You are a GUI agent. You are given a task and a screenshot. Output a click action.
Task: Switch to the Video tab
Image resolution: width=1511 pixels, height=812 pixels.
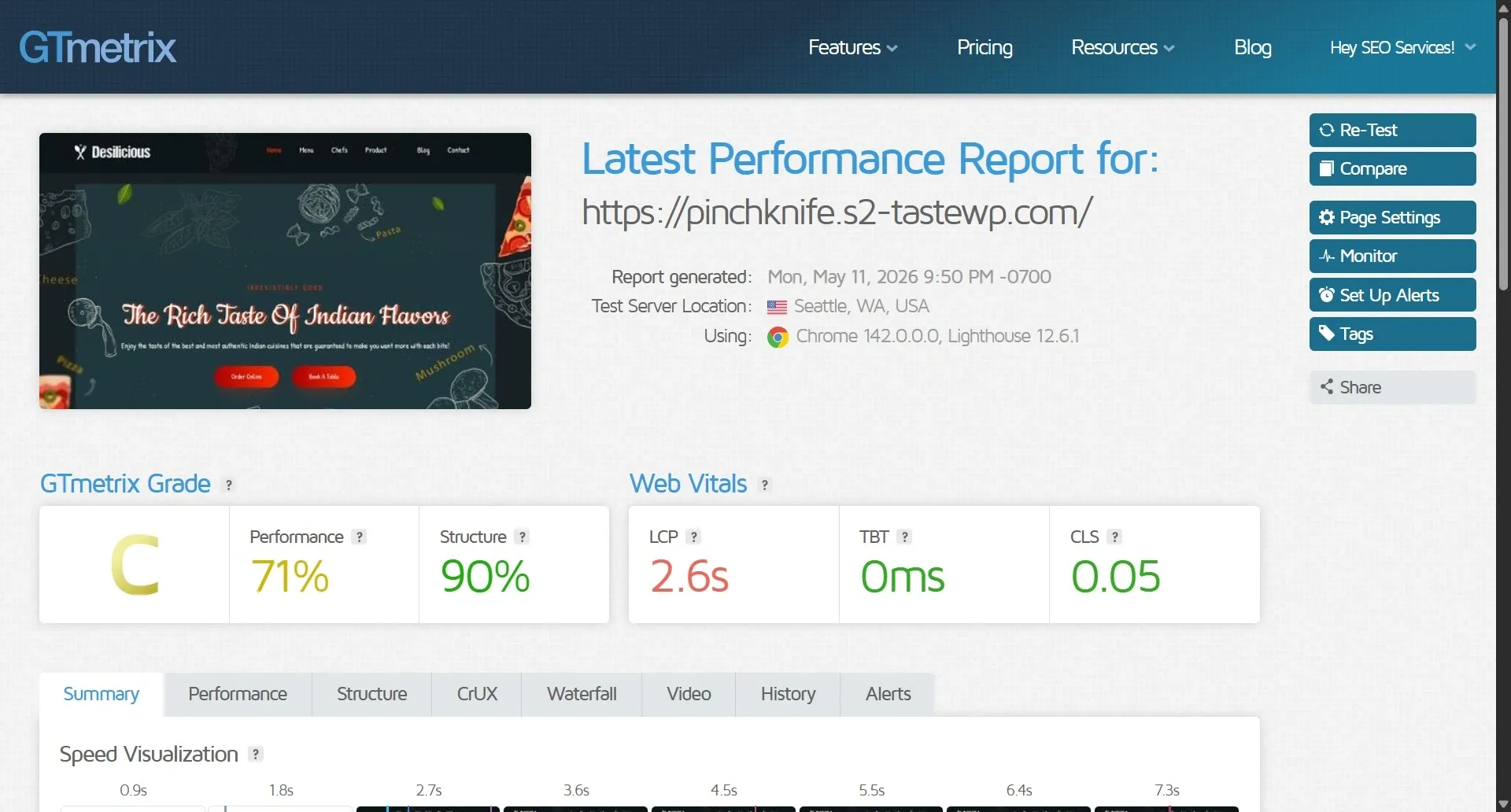pyautogui.click(x=689, y=694)
